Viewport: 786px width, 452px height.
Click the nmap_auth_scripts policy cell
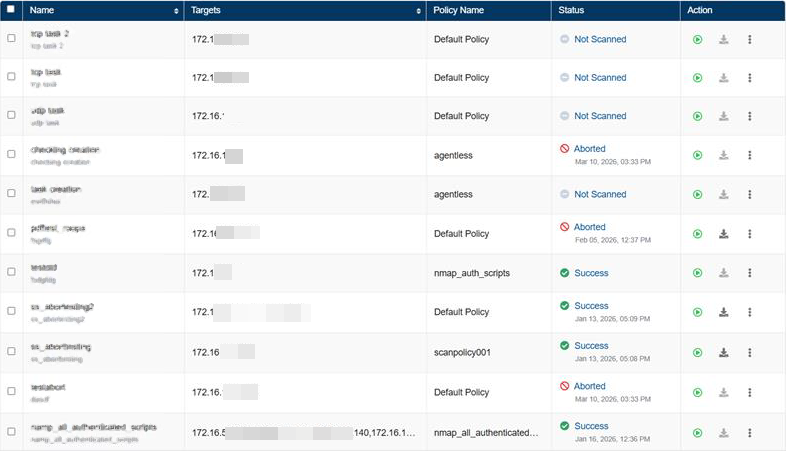[x=472, y=273]
